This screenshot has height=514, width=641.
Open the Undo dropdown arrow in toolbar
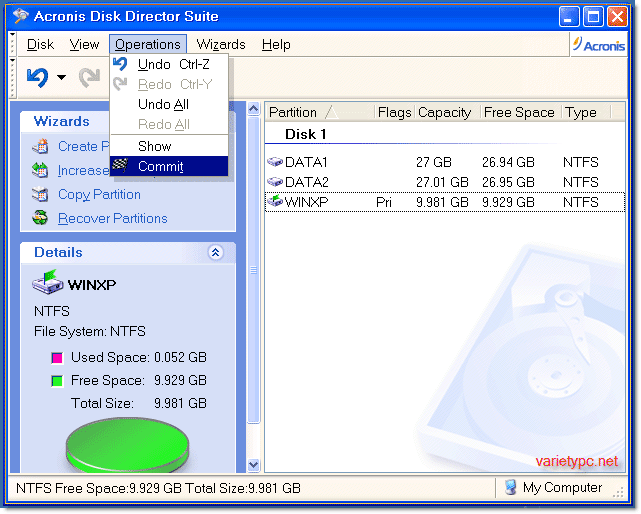pos(61,78)
